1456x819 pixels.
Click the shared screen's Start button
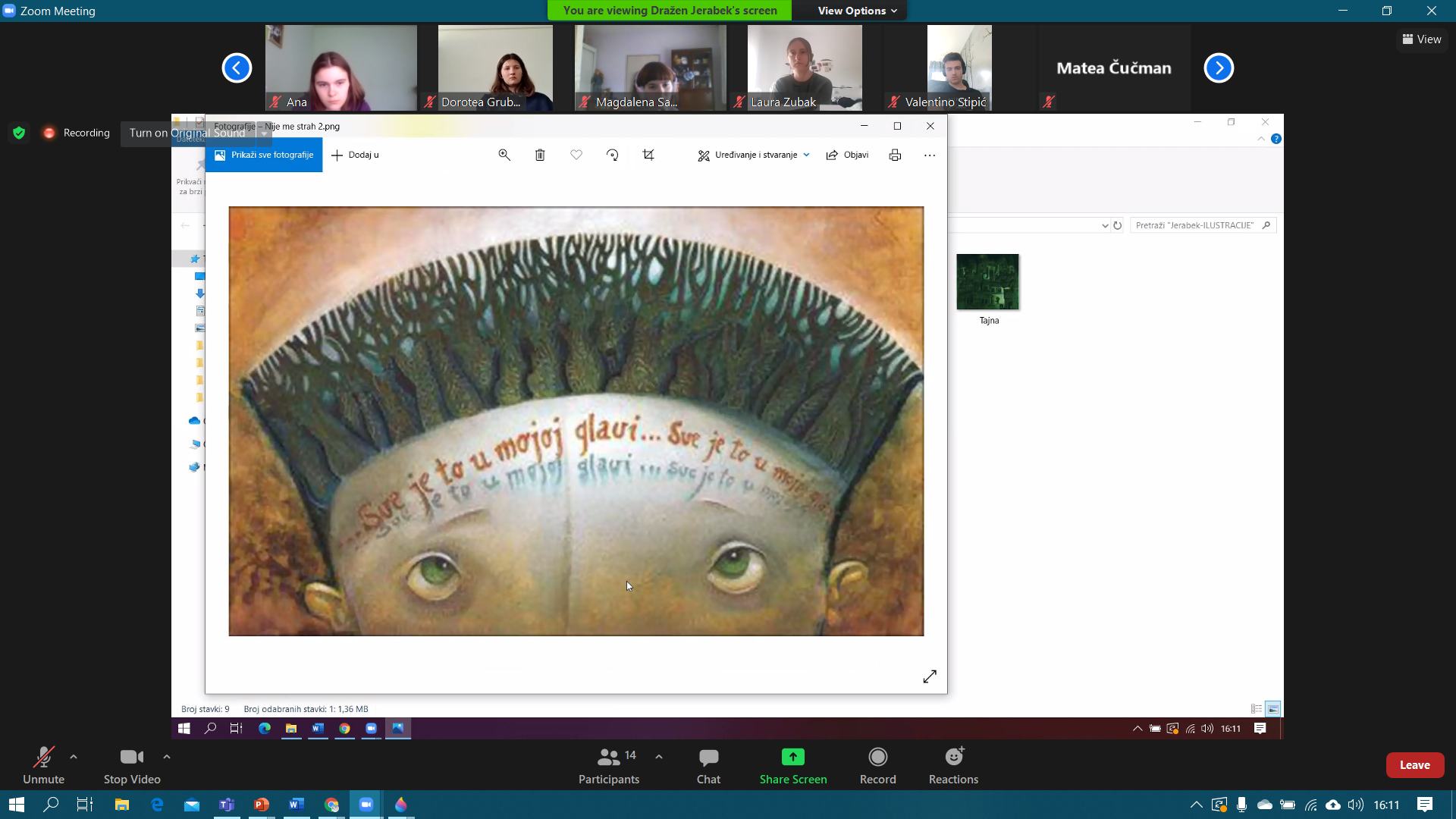(184, 729)
